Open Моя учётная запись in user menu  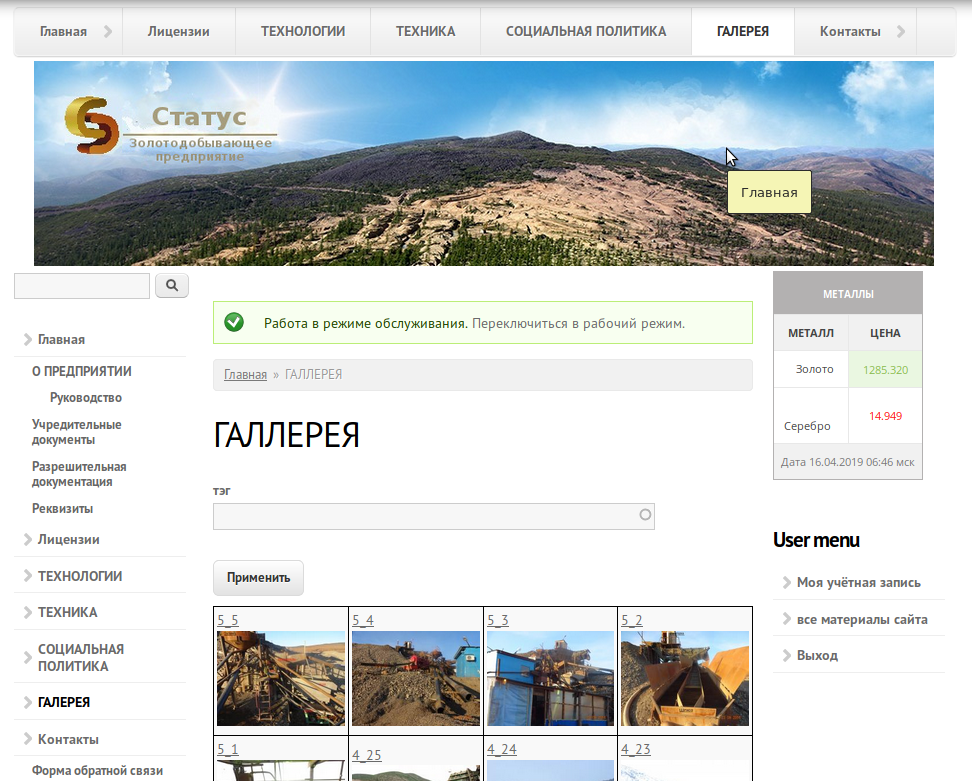858,582
